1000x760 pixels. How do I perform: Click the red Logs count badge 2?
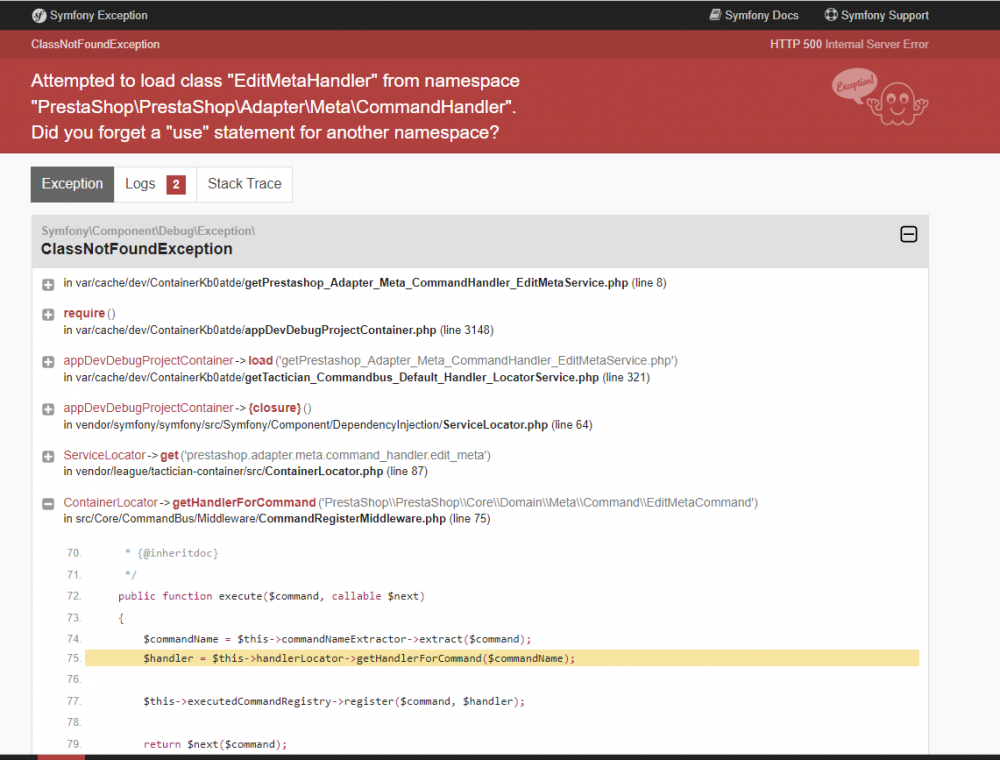click(x=176, y=184)
